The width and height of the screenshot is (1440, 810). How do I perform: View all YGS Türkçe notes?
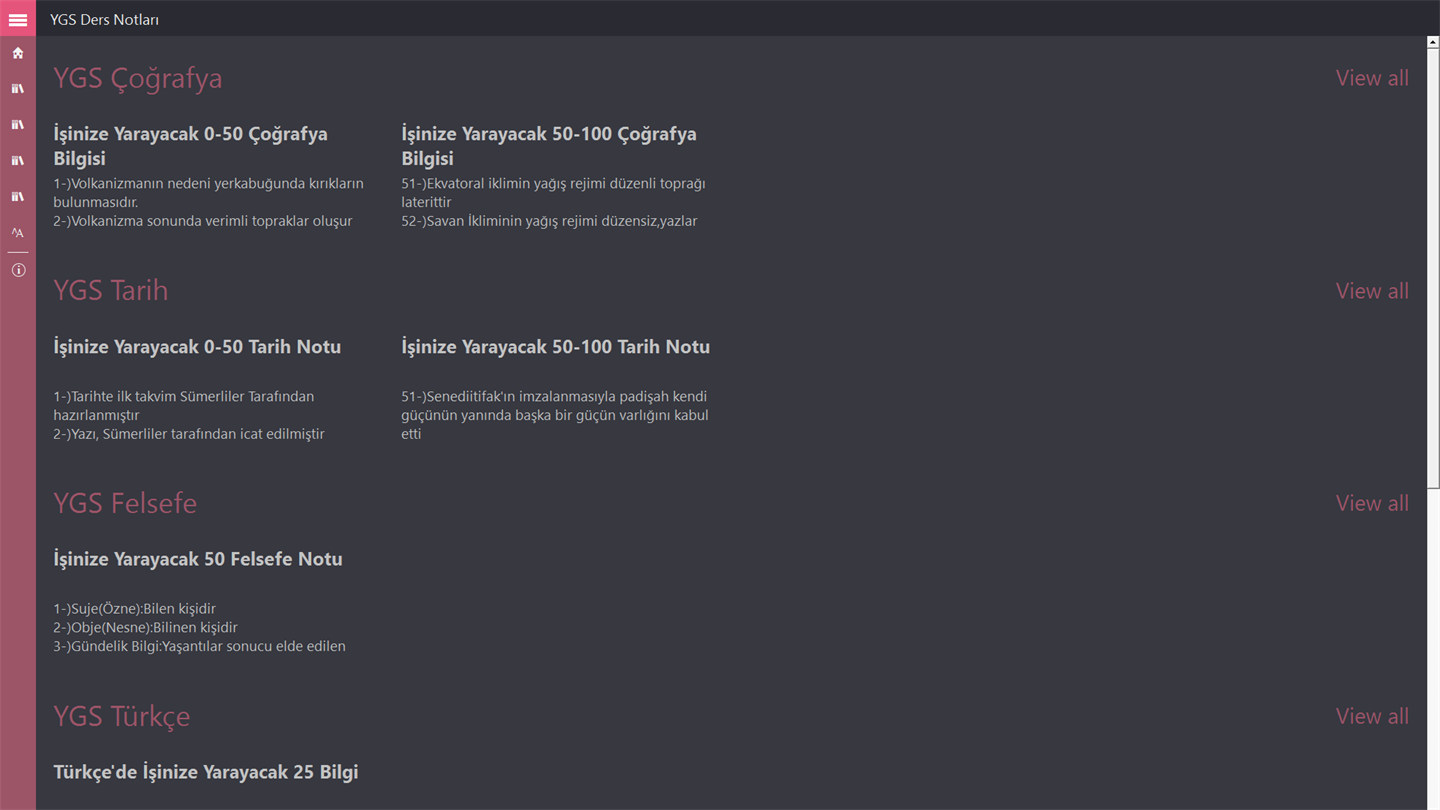[x=1371, y=716]
